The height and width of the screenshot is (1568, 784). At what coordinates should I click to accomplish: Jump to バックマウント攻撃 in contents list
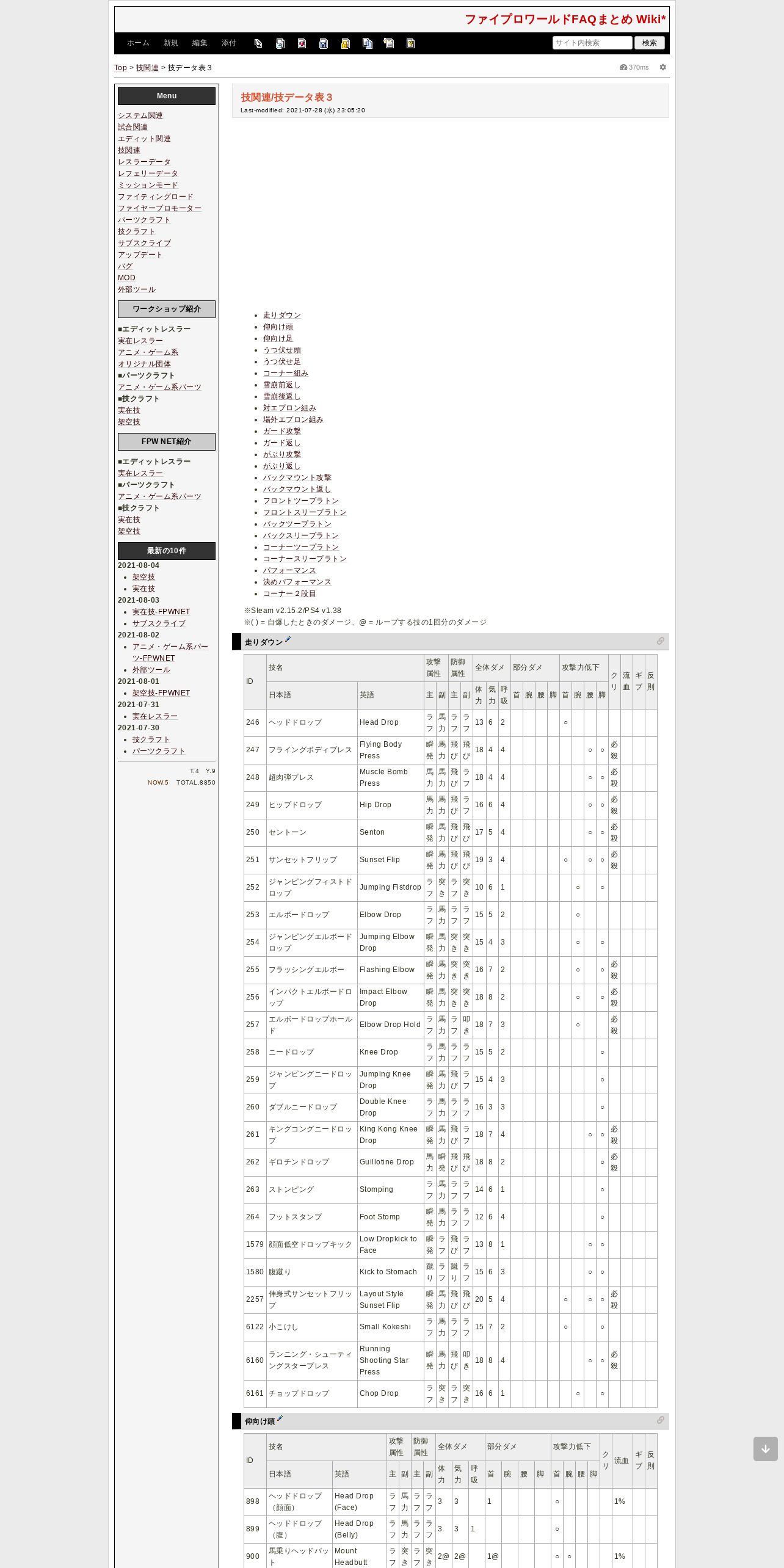coord(297,477)
